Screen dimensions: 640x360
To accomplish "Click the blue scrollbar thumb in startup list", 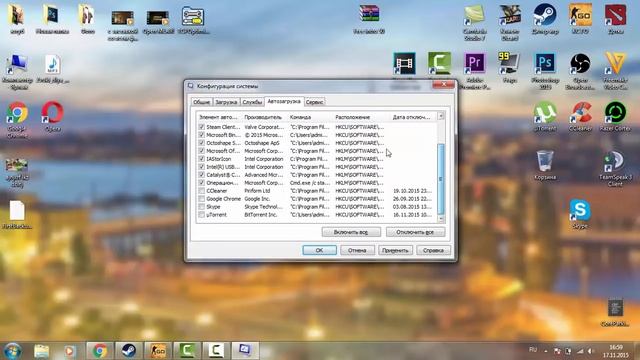I will click(441, 179).
